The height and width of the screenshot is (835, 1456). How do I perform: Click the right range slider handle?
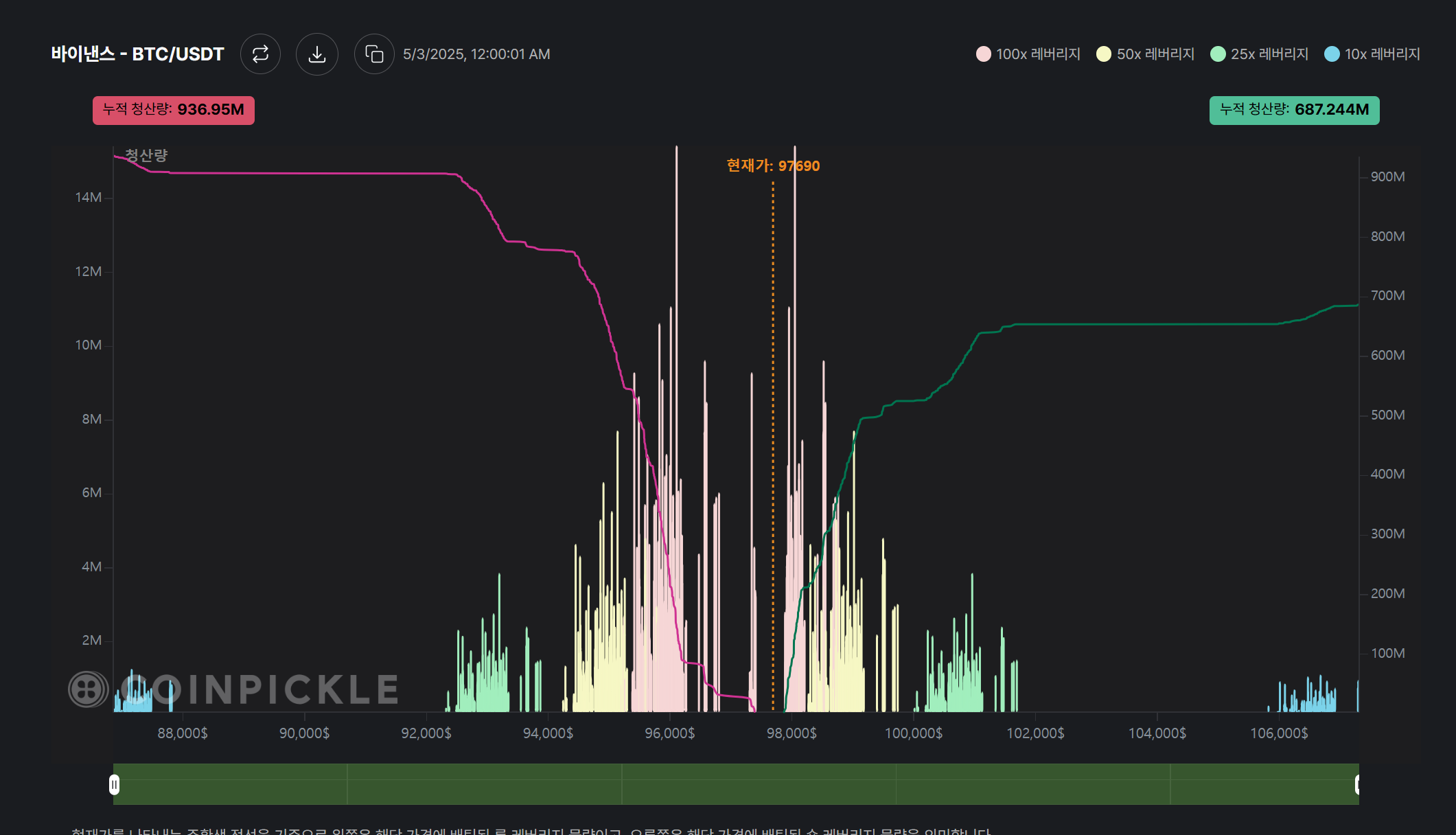point(1357,784)
